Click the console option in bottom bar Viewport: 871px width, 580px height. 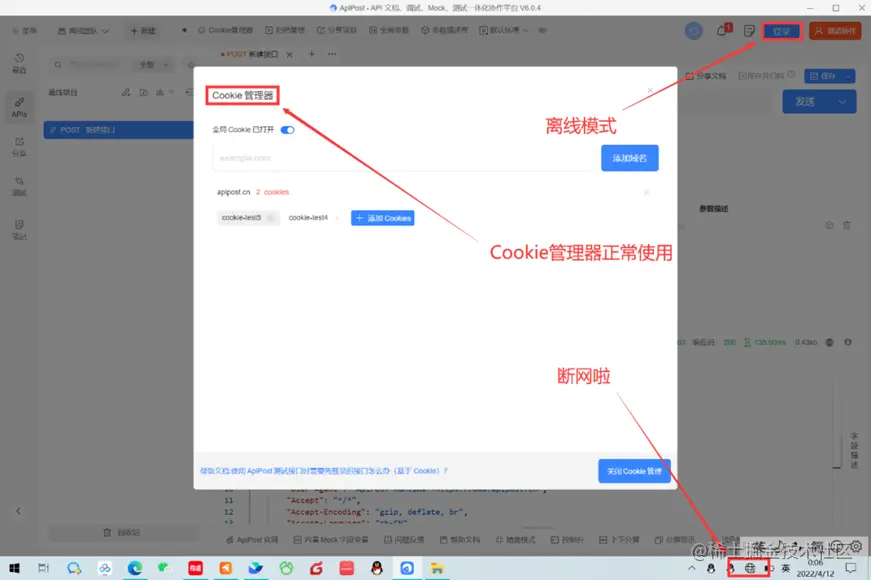point(567,539)
